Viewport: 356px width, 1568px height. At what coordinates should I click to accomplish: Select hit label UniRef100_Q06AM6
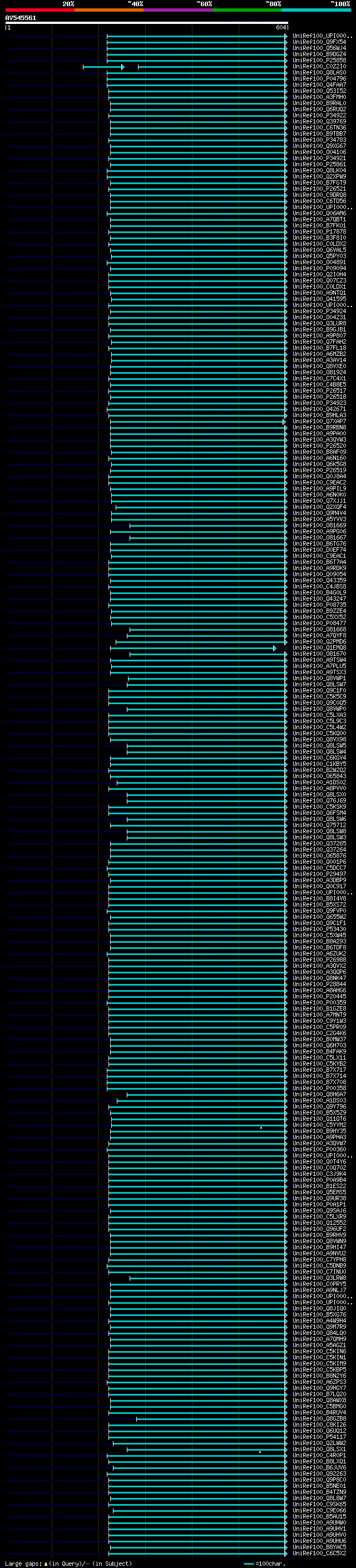(319, 213)
